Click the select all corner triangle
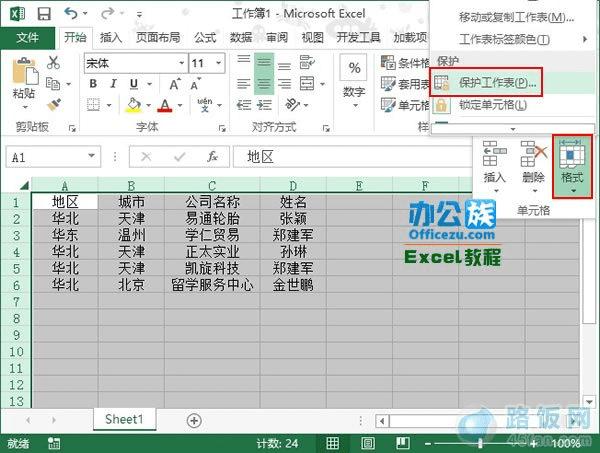Screen dimensions: 600x453 coord(24,186)
